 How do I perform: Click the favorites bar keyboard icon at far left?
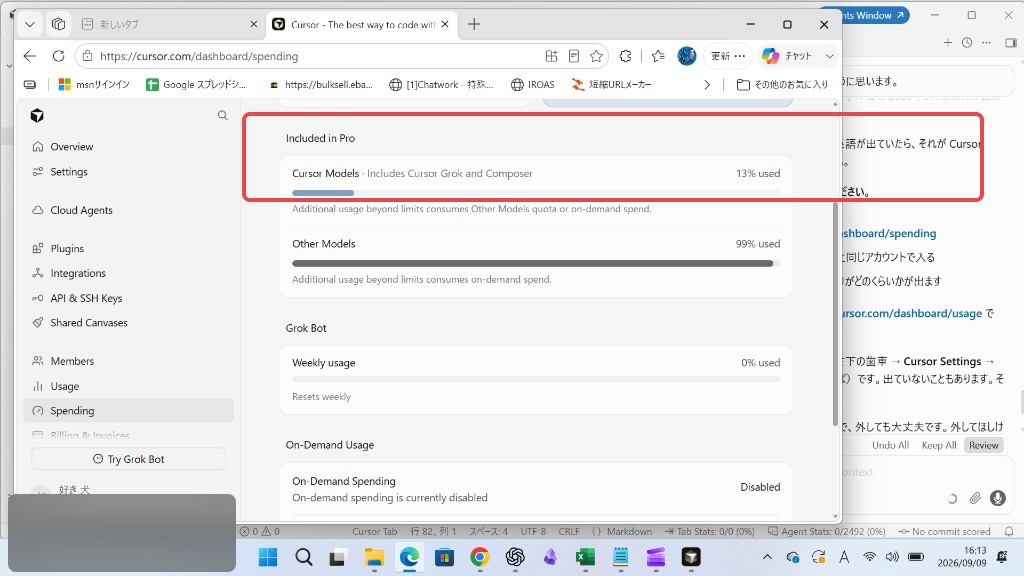(30, 84)
